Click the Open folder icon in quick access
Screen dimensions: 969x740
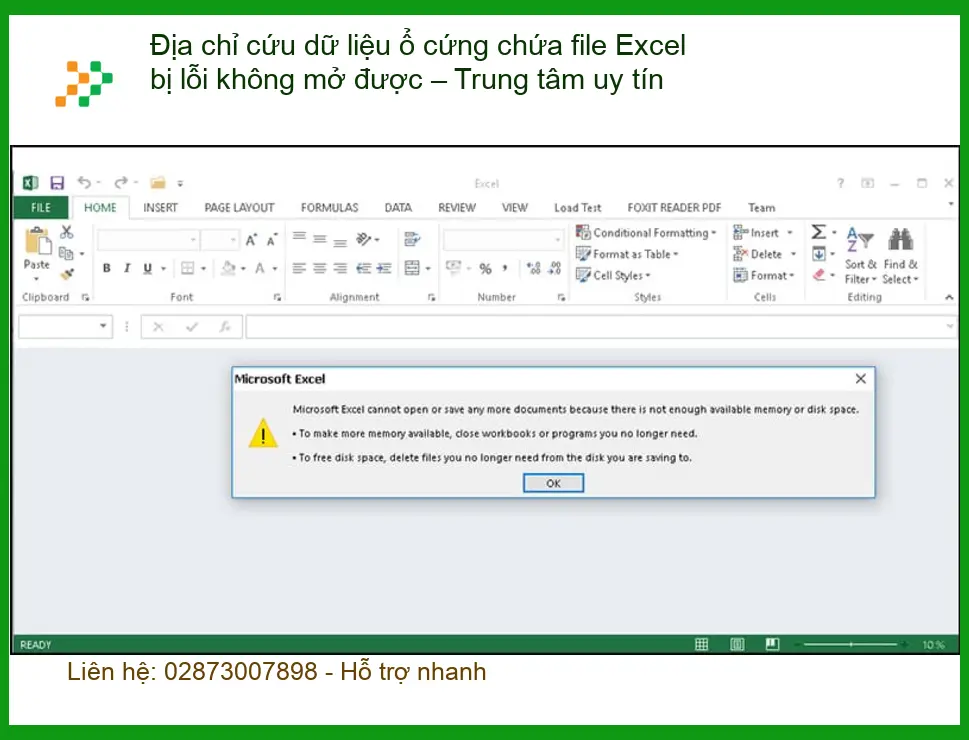(x=158, y=182)
